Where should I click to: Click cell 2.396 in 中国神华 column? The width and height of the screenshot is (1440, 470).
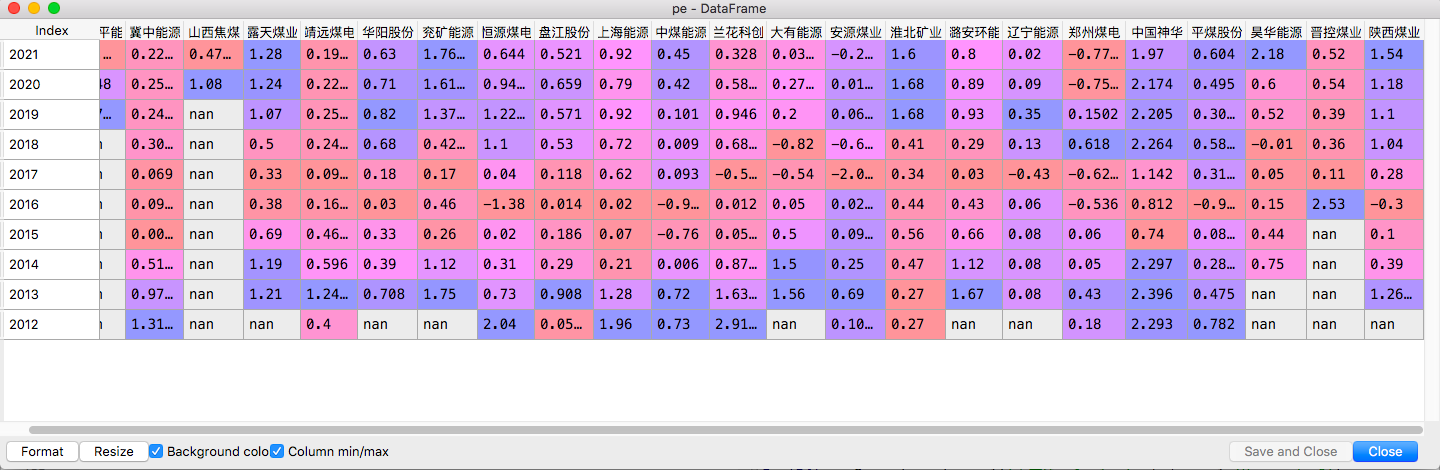pos(1157,295)
